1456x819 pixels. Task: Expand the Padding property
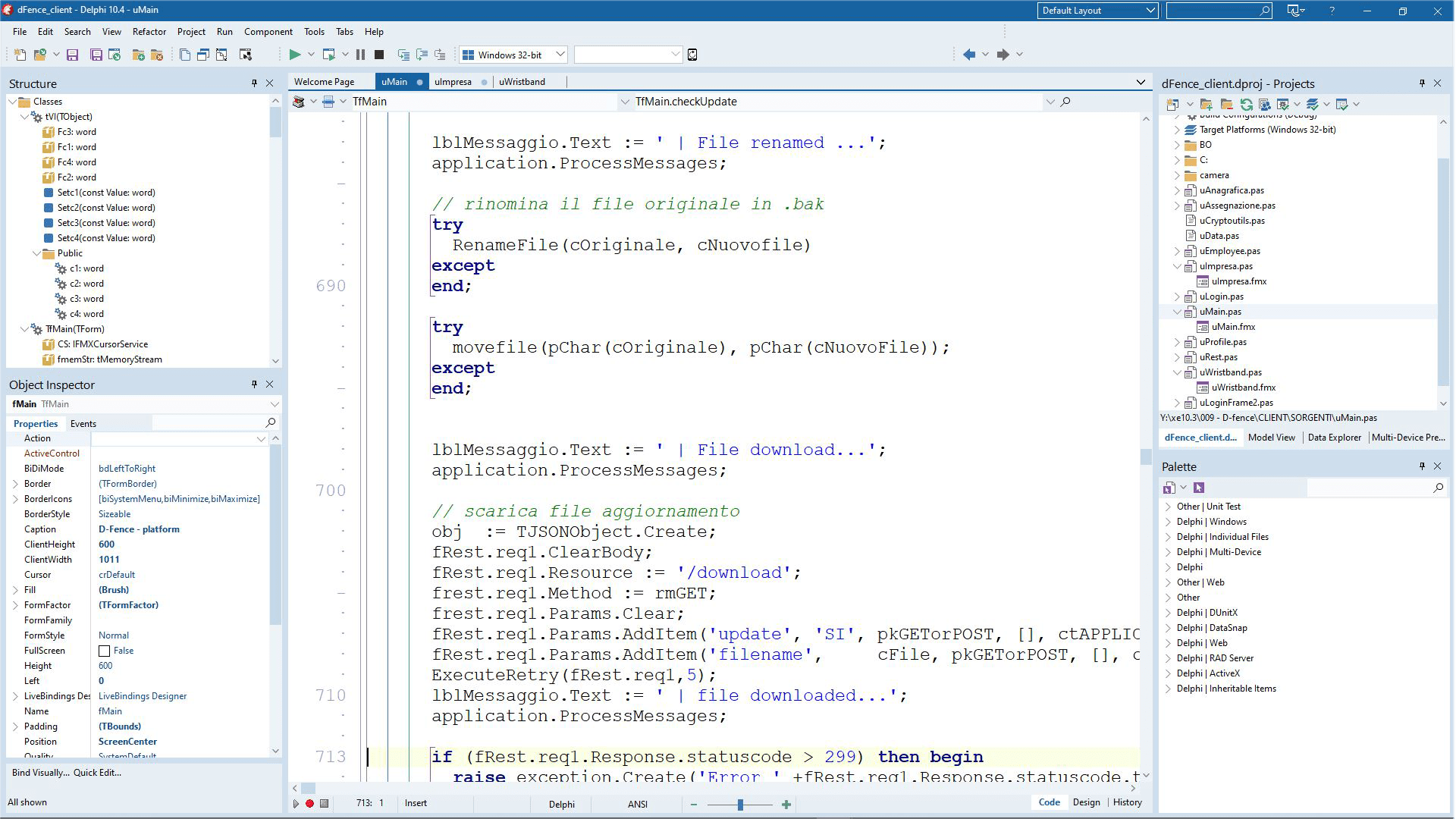15,726
